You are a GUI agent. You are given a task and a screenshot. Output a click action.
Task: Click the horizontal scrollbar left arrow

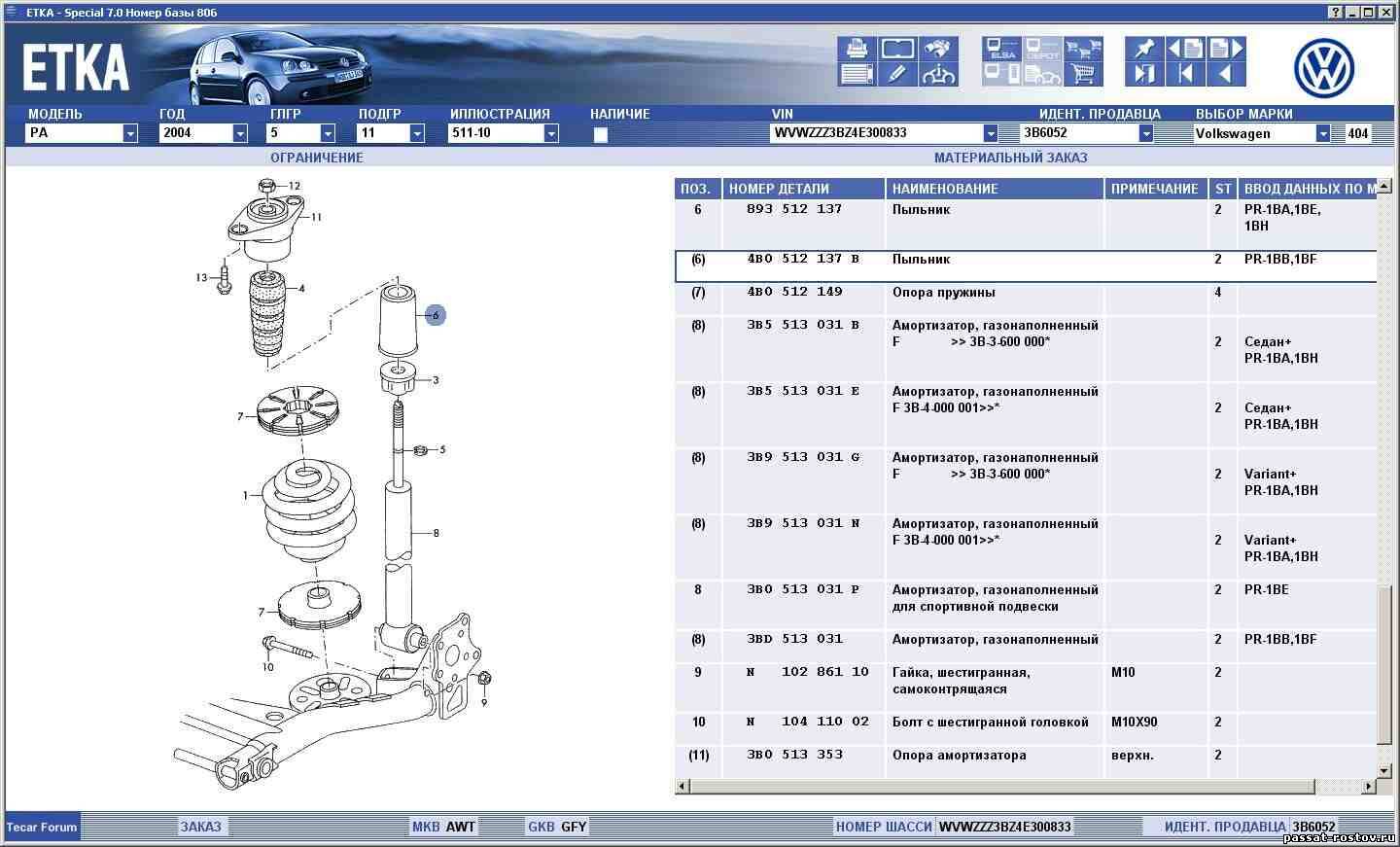click(682, 786)
